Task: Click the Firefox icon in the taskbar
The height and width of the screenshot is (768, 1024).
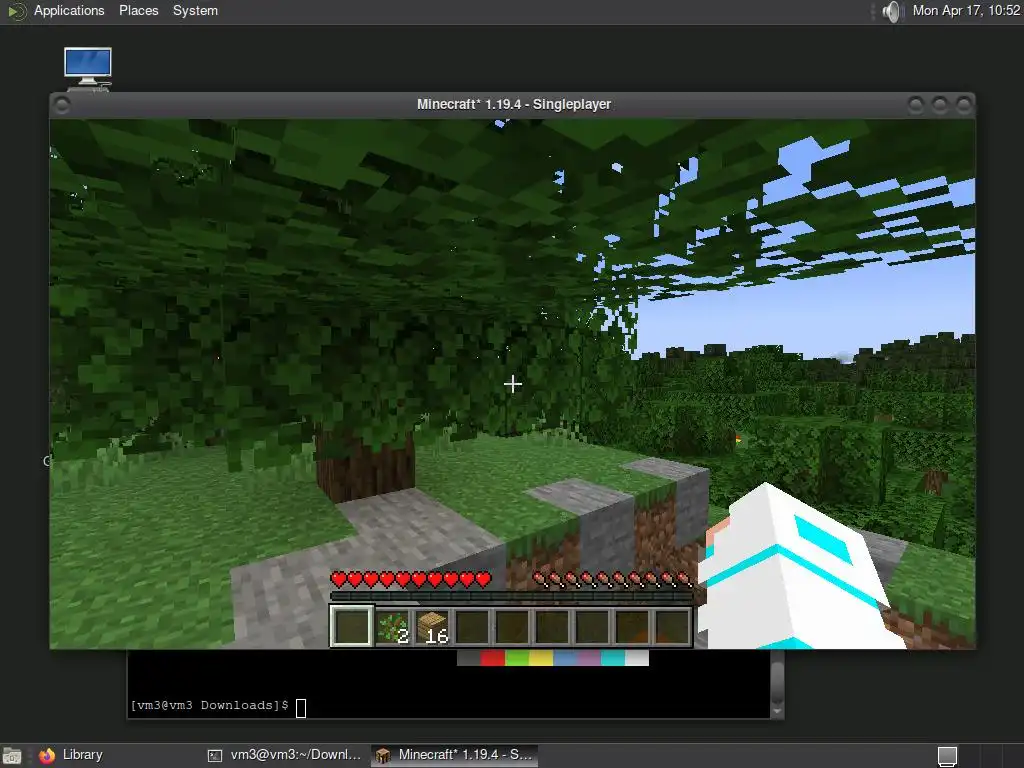Action: [46, 756]
